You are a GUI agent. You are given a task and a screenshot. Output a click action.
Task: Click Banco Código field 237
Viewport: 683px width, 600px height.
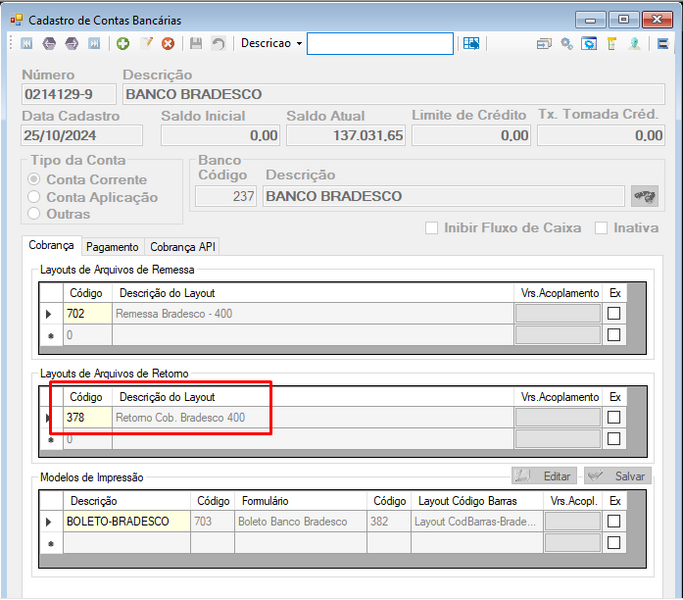pyautogui.click(x=226, y=196)
